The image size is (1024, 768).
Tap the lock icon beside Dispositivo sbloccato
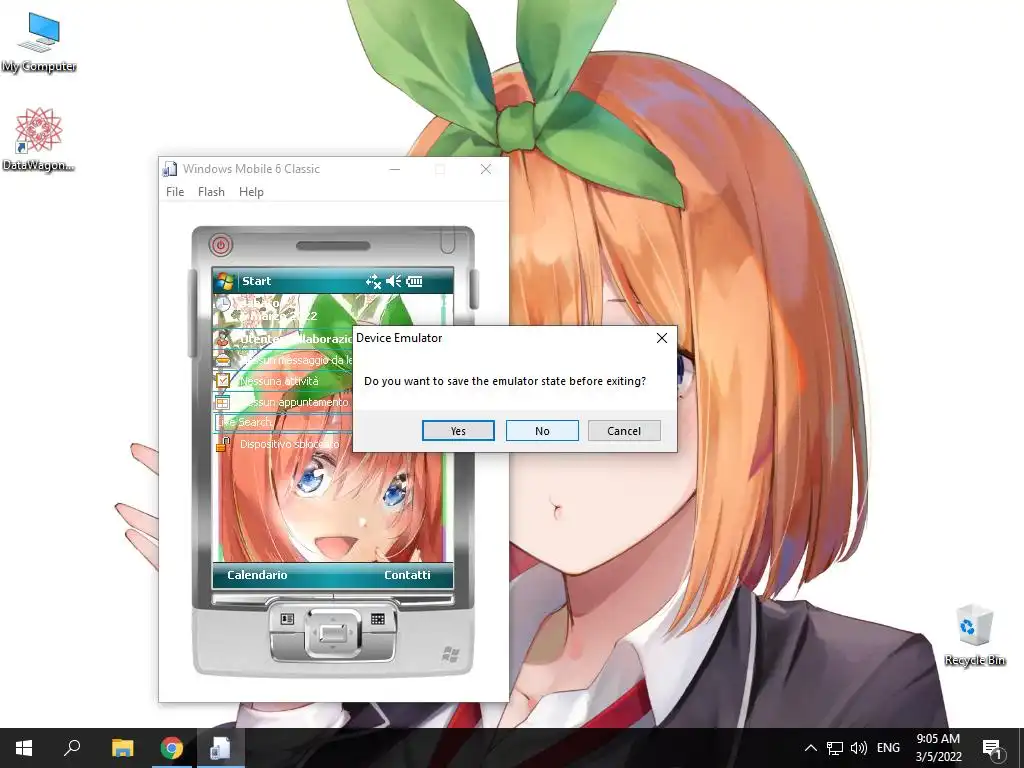pyautogui.click(x=223, y=444)
